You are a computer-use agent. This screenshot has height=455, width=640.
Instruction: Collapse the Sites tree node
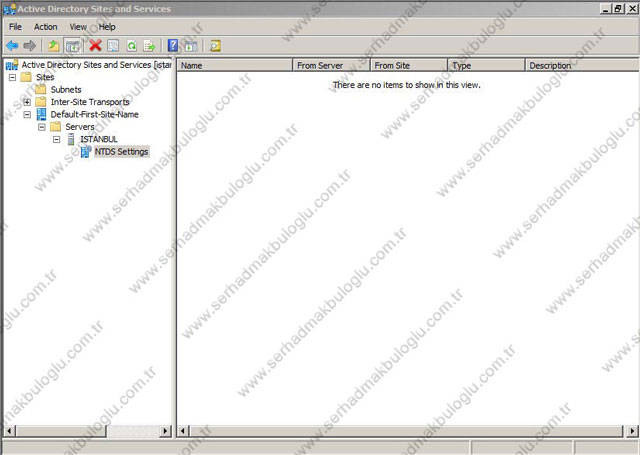click(12, 77)
